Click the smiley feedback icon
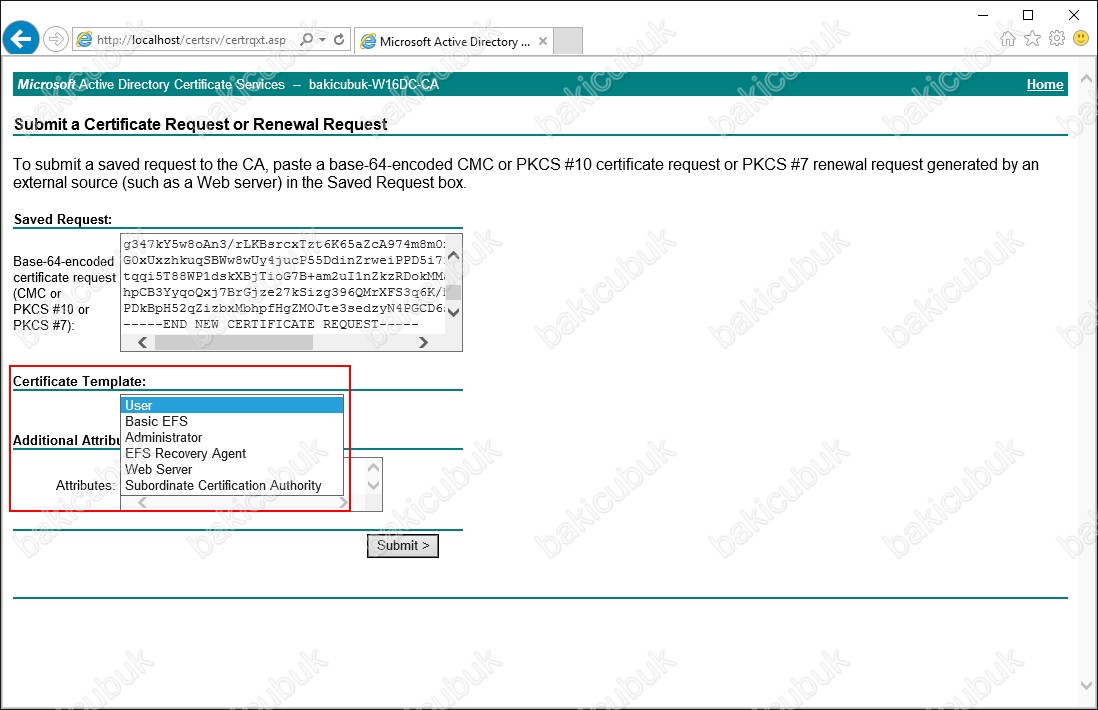The height and width of the screenshot is (710, 1098). 1081,39
